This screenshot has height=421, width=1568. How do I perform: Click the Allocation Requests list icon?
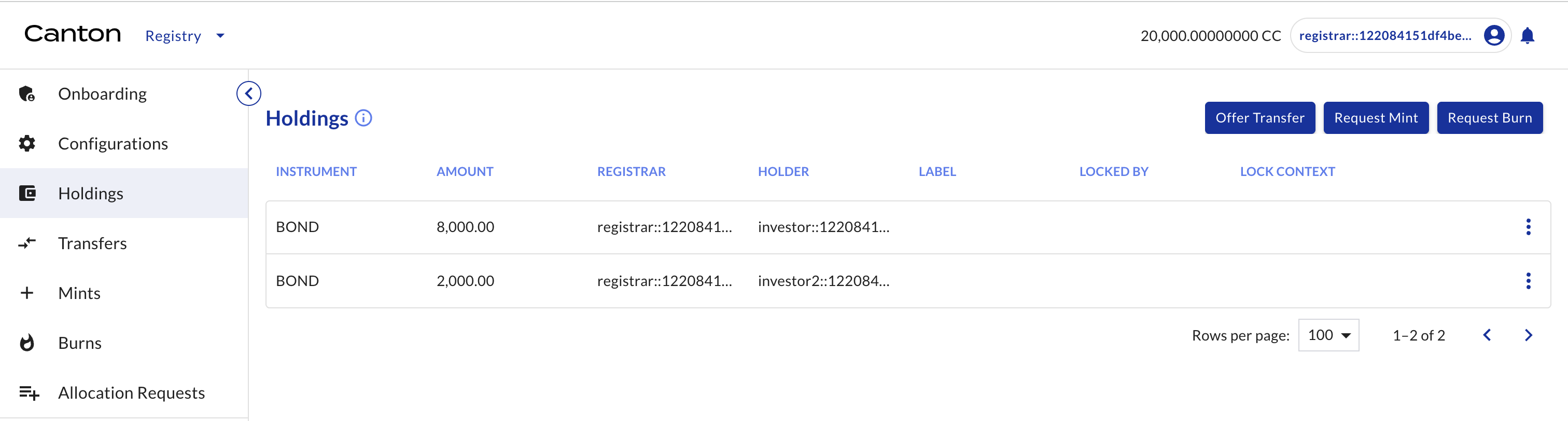[27, 392]
